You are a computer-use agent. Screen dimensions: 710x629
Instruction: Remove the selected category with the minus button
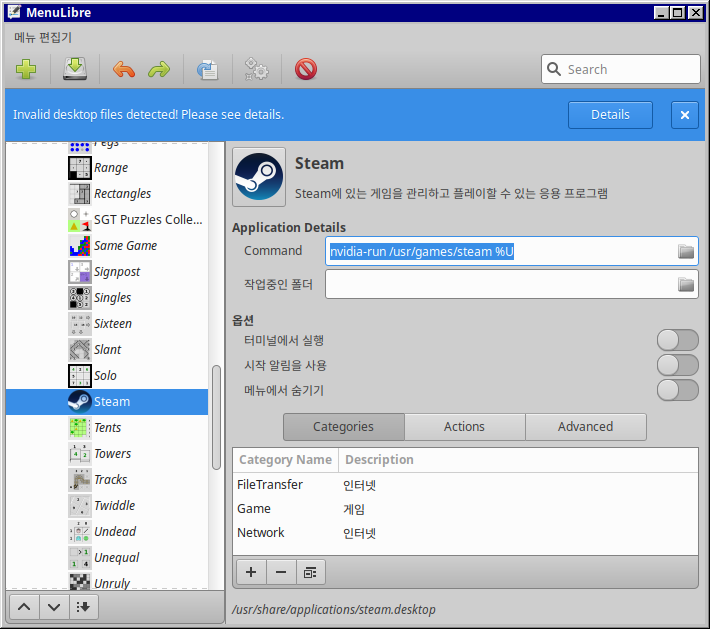[281, 572]
